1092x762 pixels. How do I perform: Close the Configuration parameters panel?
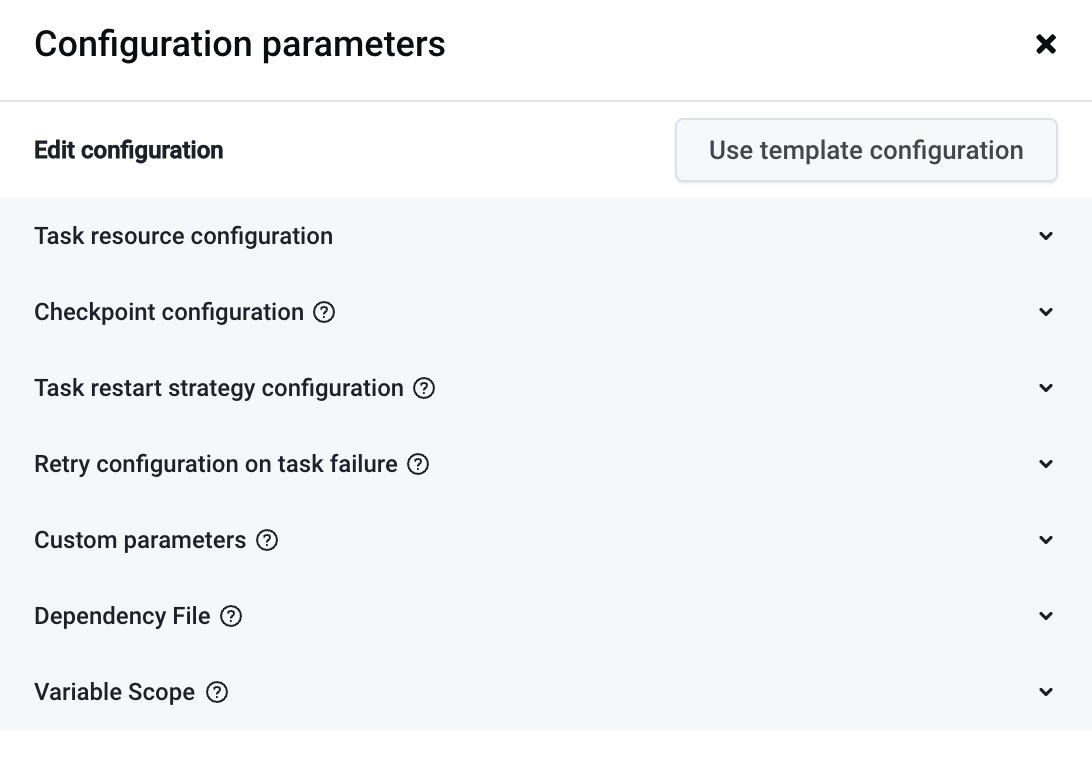(1046, 44)
